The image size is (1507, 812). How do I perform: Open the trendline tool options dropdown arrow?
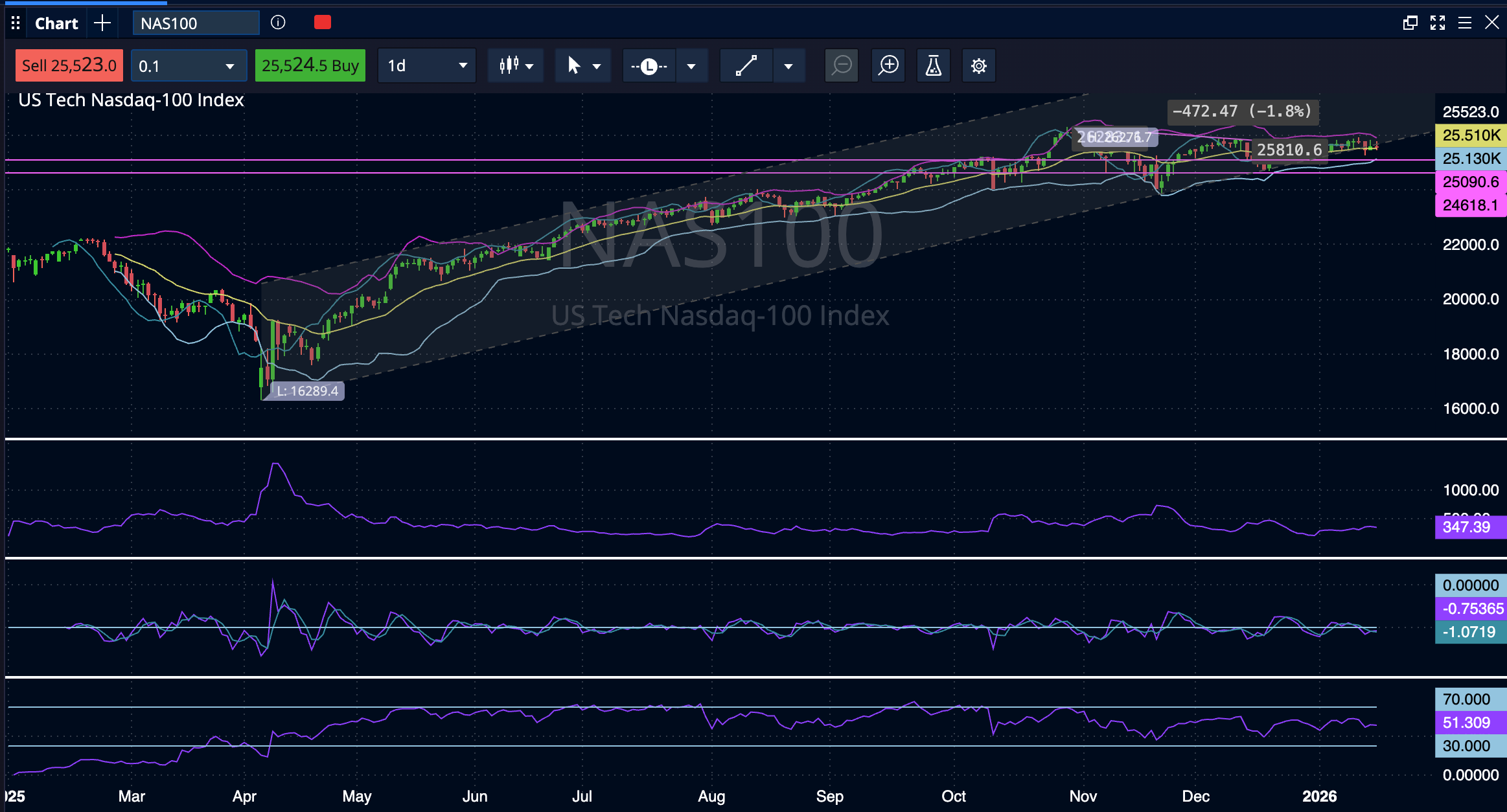[789, 65]
